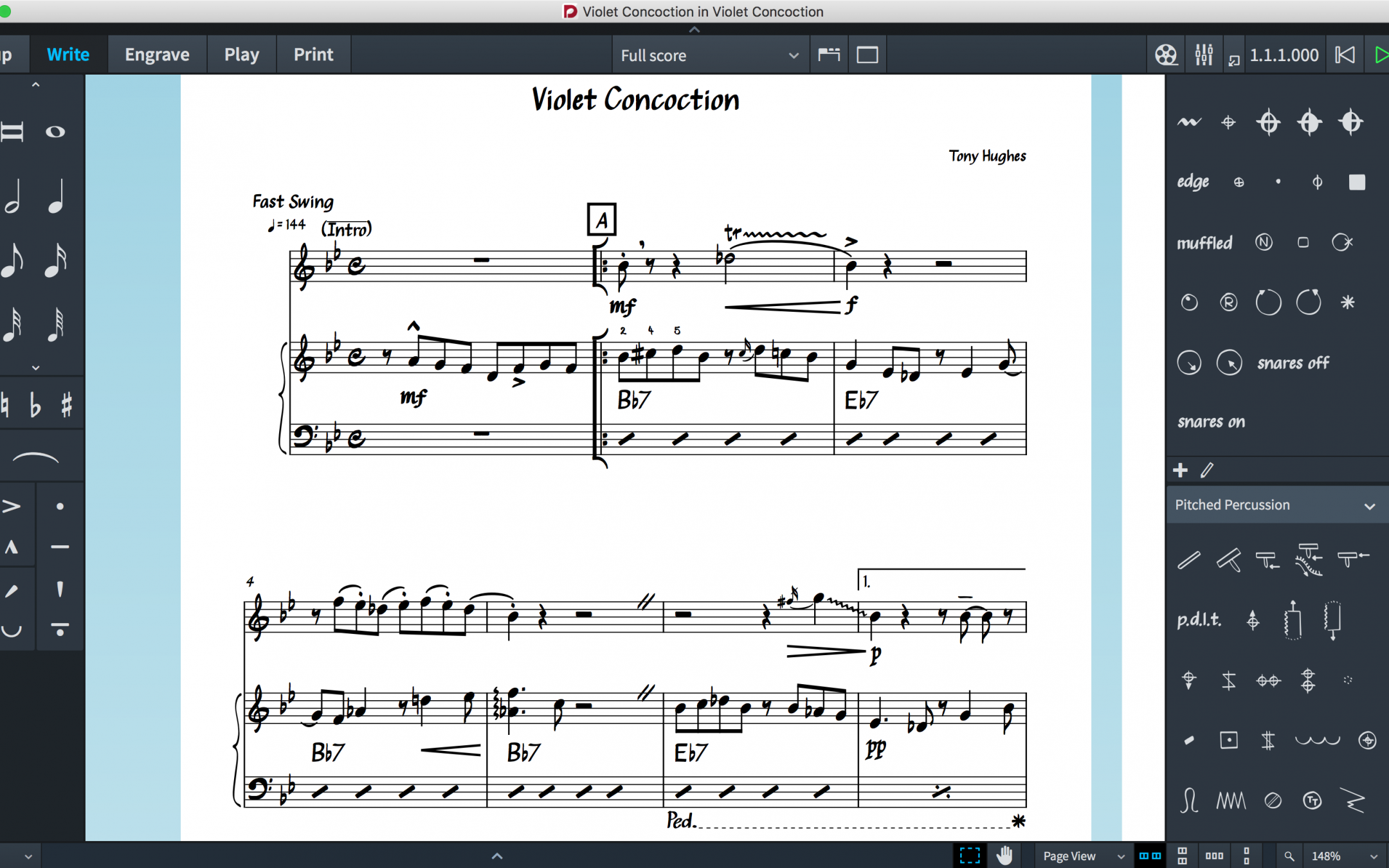This screenshot has width=1389, height=868.
Task: Select the whole note duration
Action: tap(55, 132)
